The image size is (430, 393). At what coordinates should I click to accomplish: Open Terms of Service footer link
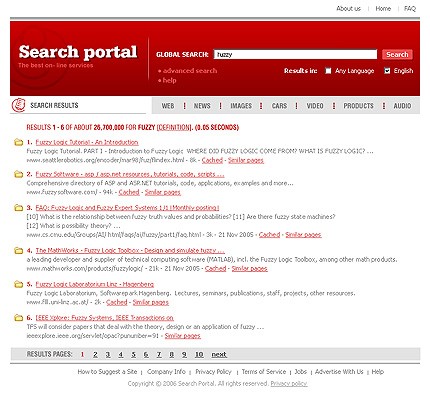264,372
